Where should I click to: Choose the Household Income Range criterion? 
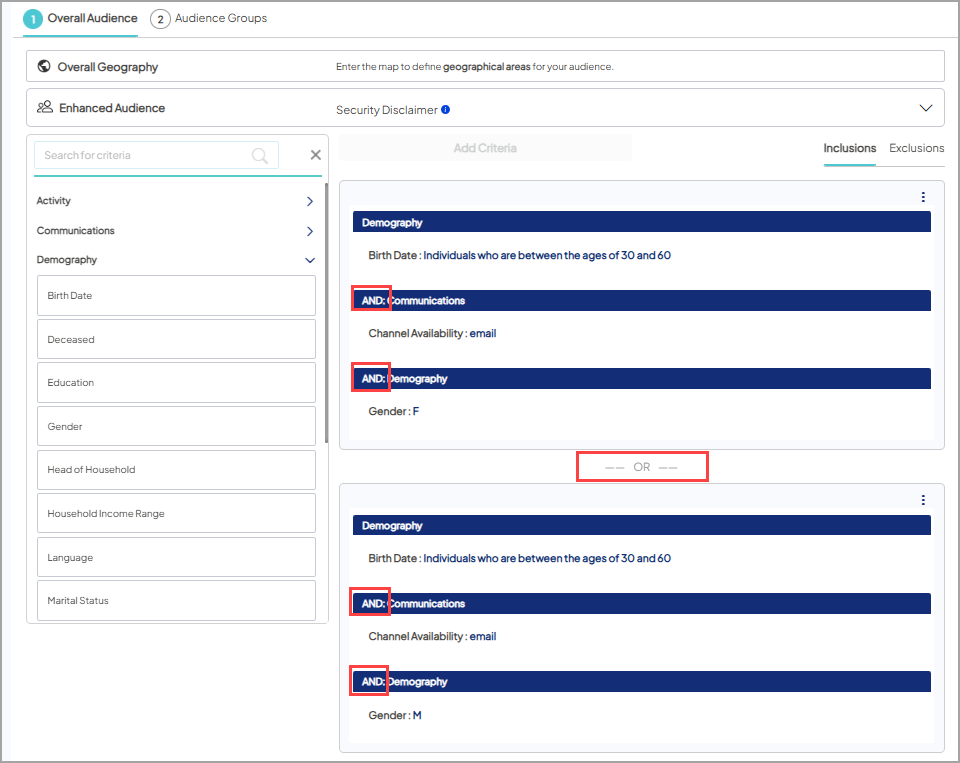[176, 513]
